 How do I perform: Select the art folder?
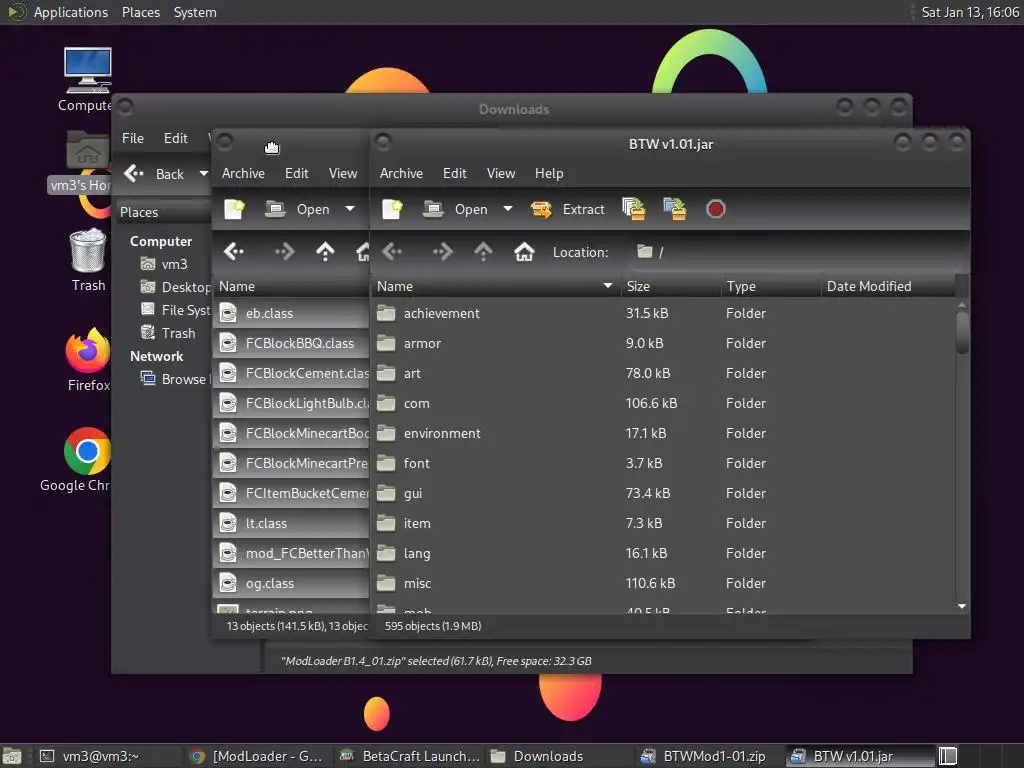click(x=663, y=374)
